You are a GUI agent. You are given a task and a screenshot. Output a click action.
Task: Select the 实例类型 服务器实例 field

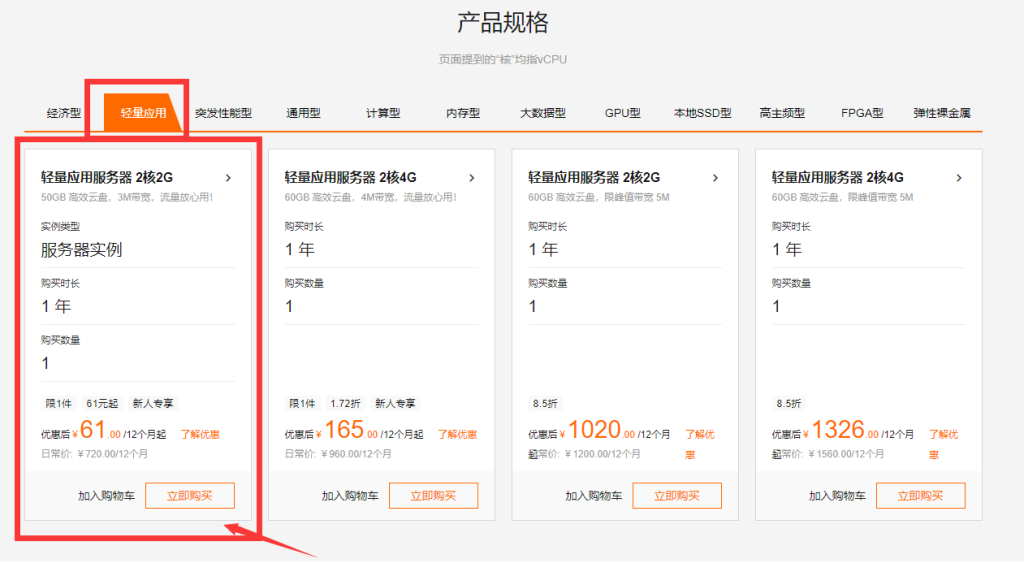point(82,250)
